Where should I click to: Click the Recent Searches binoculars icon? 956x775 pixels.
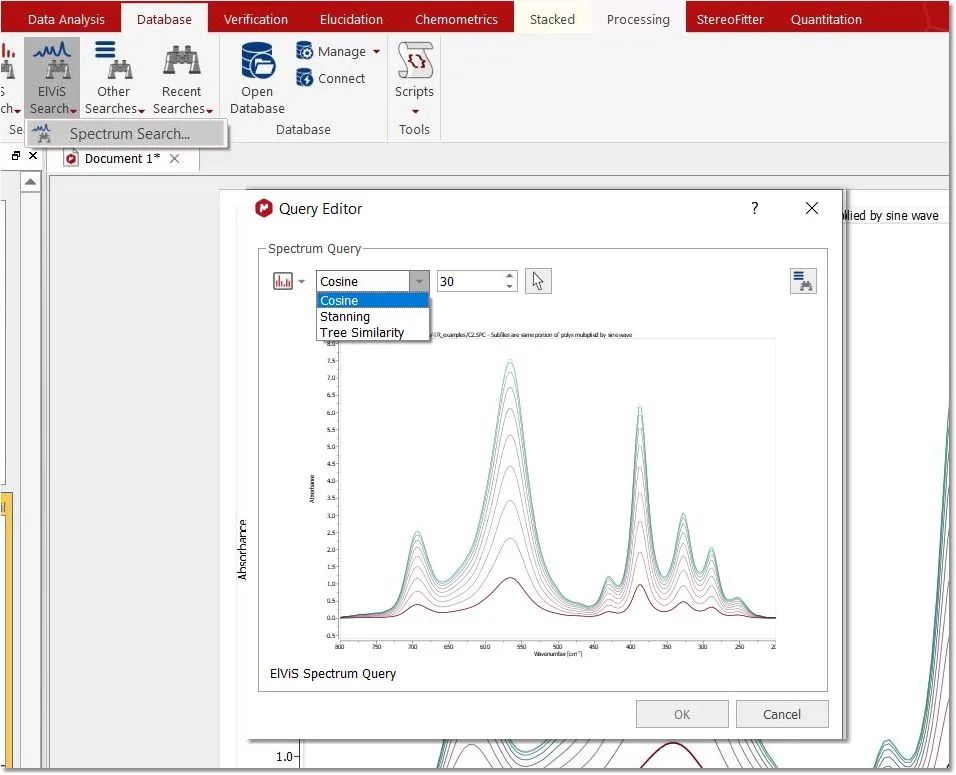coord(181,62)
